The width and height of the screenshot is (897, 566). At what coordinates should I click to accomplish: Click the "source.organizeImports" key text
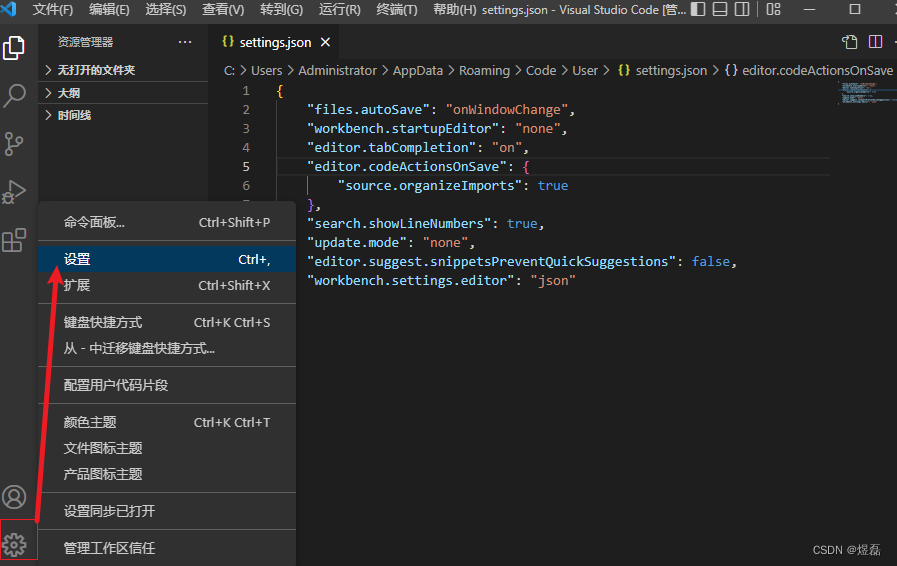click(429, 185)
